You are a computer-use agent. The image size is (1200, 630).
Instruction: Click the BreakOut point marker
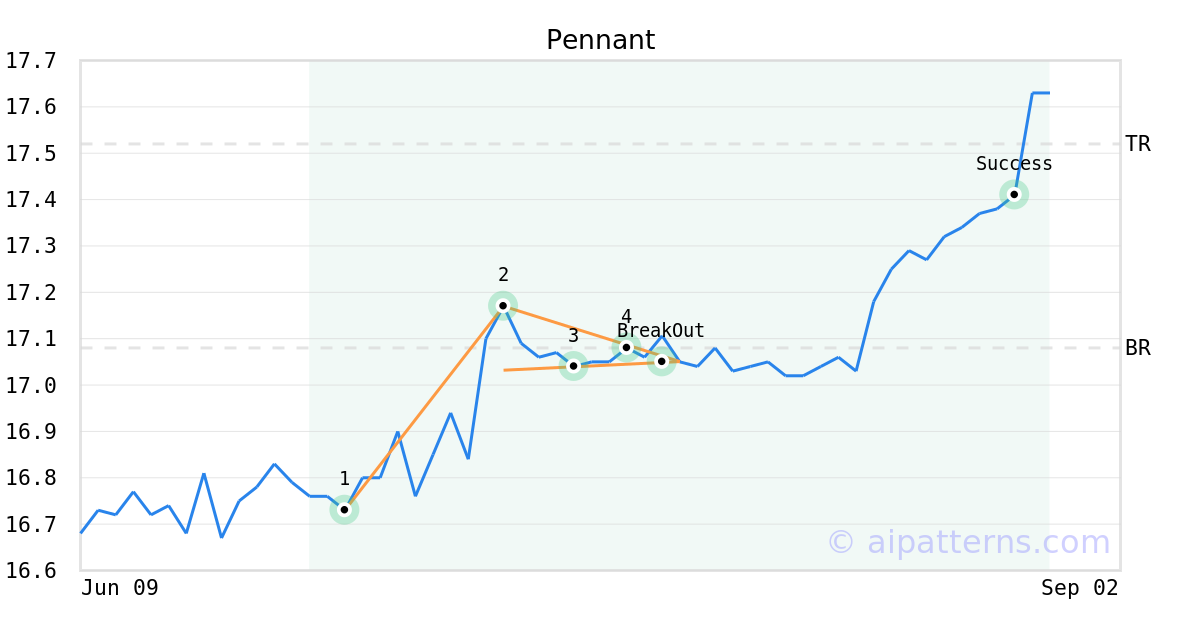[661, 361]
